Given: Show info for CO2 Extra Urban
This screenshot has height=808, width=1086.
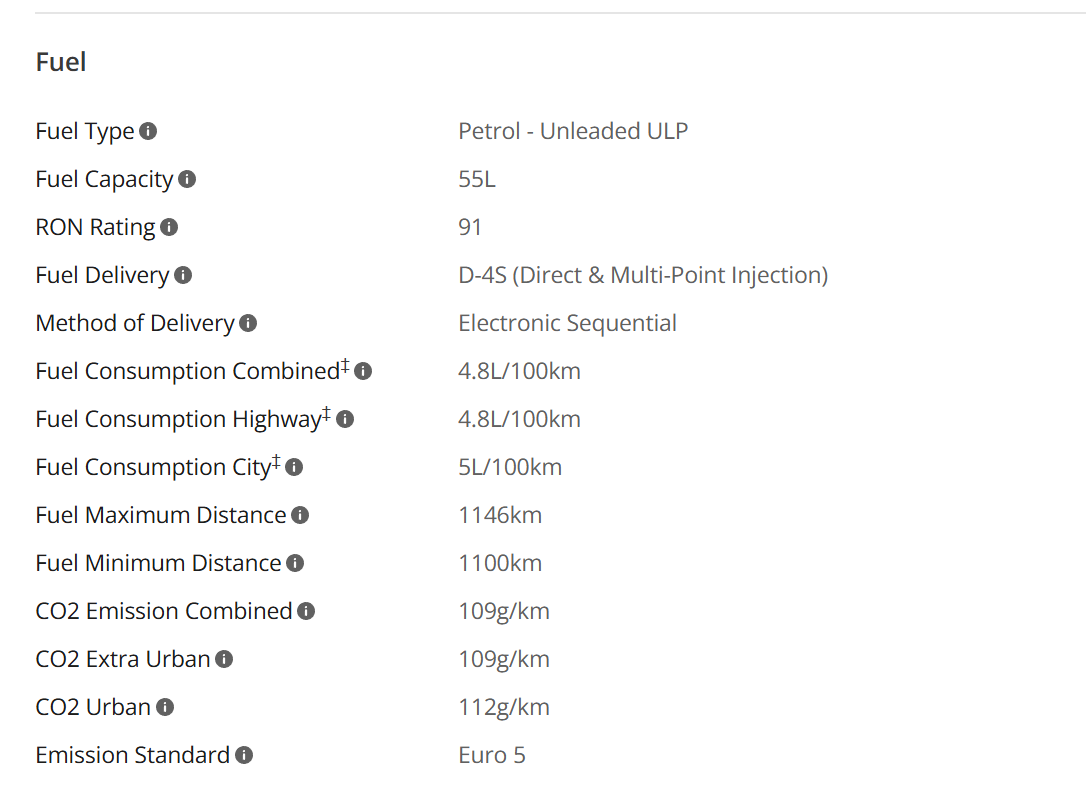Looking at the screenshot, I should pyautogui.click(x=224, y=659).
